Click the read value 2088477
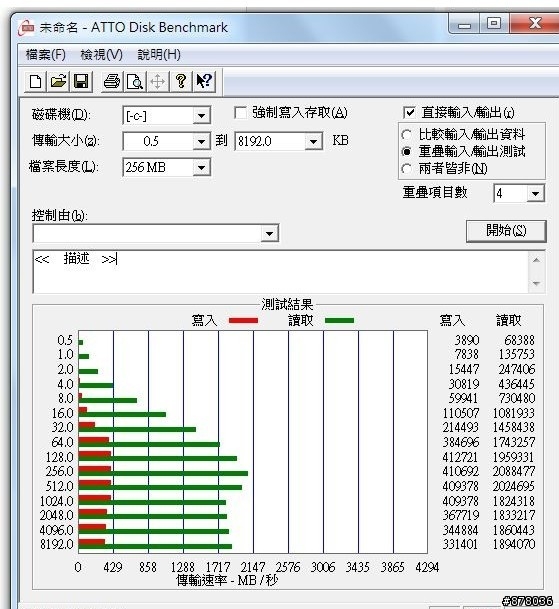The width and height of the screenshot is (559, 609). [514, 472]
